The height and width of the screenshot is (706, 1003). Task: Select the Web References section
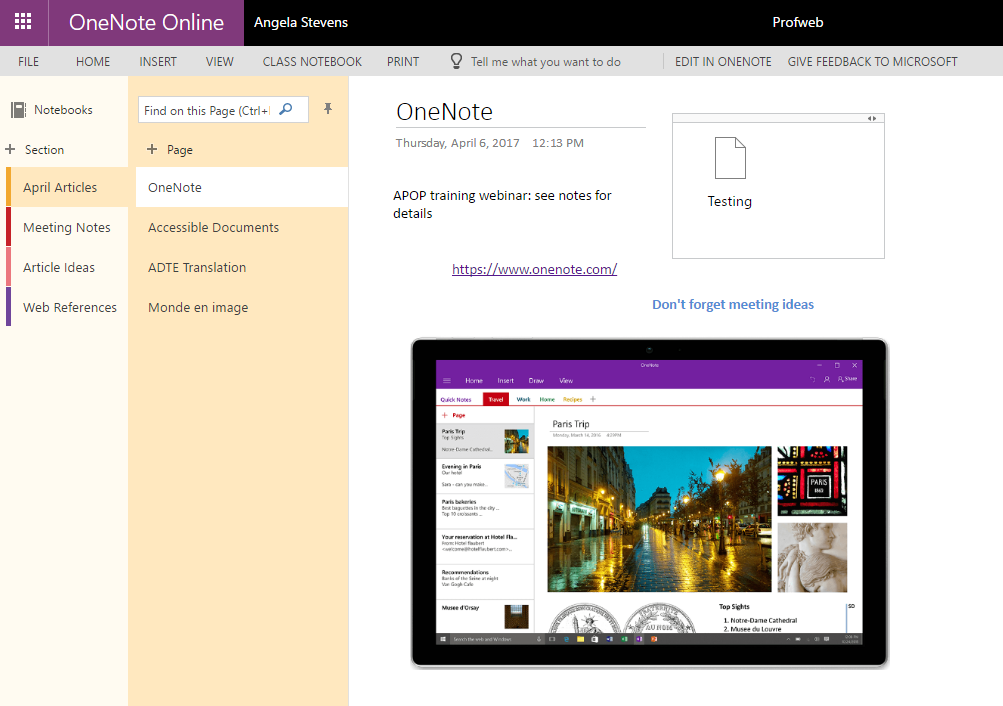point(67,307)
